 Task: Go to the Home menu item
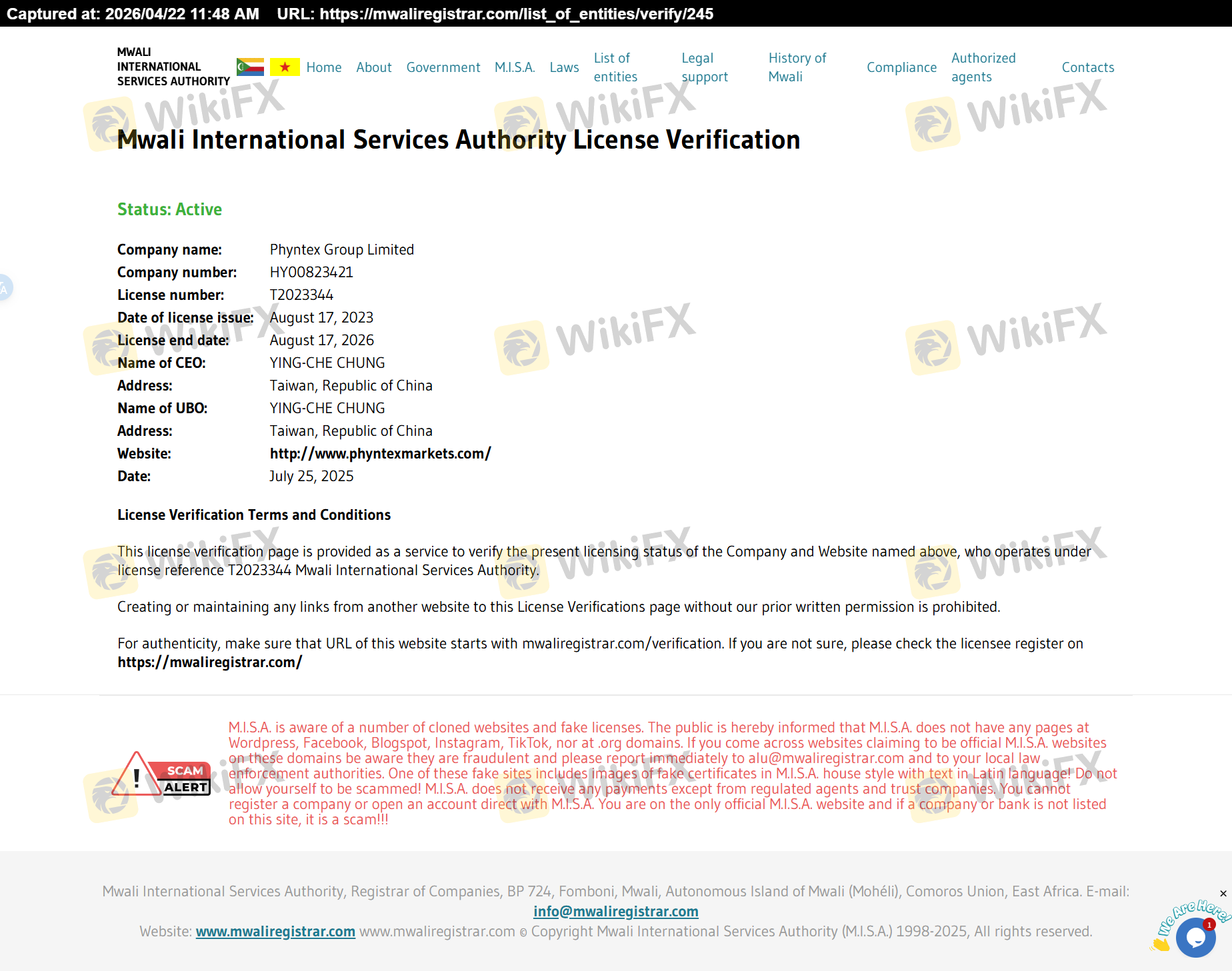coord(324,67)
